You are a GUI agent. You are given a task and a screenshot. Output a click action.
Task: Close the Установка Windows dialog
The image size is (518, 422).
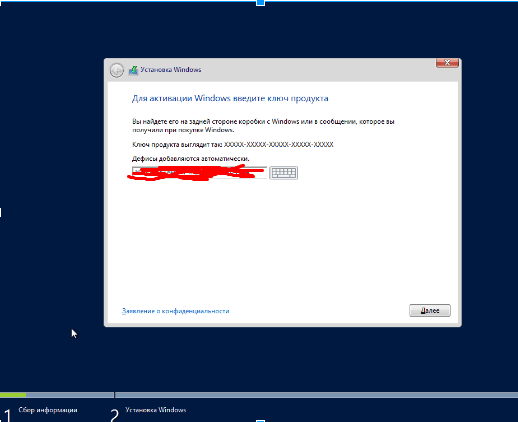[447, 62]
